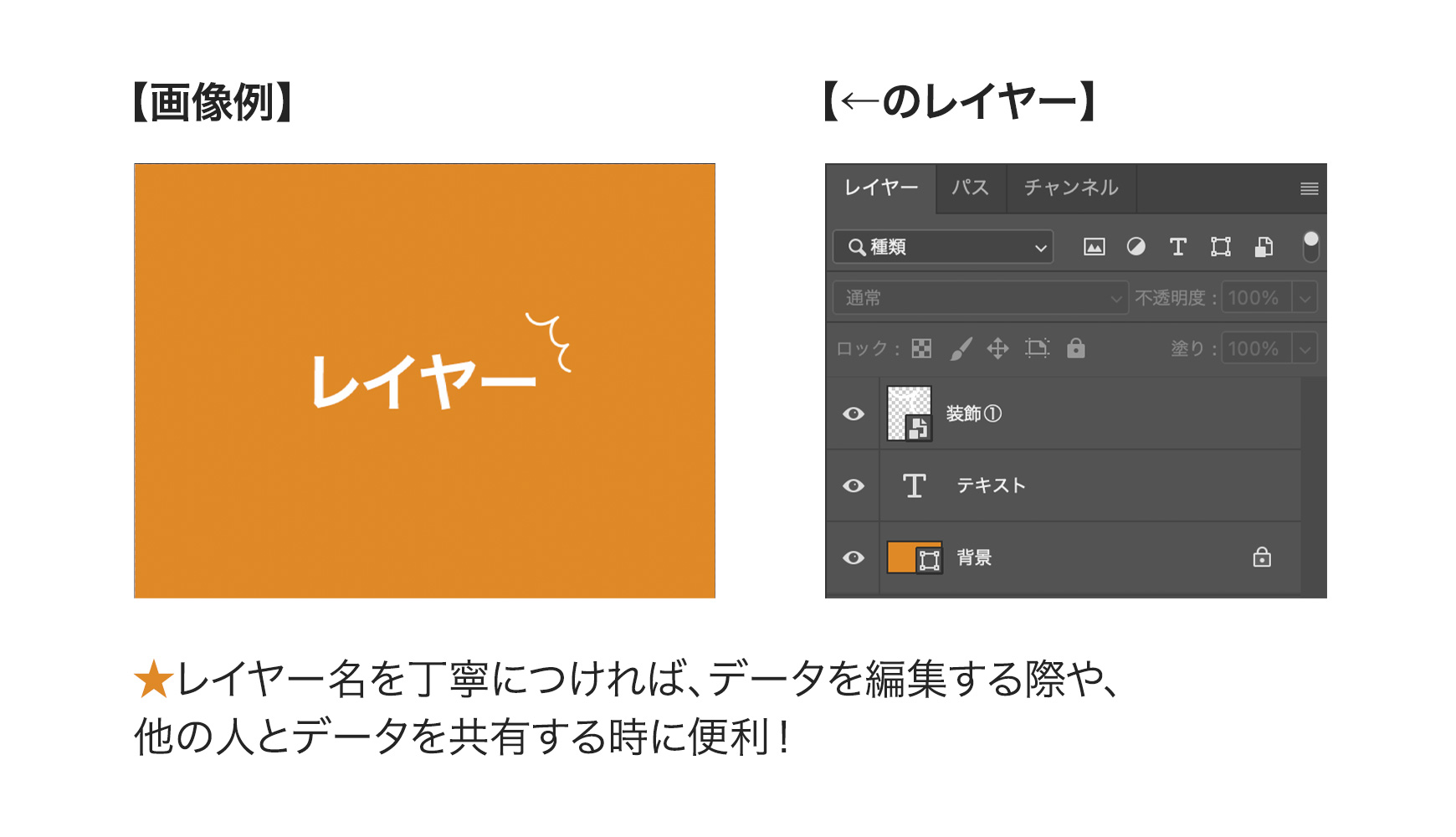Filter by smart objects icon
The height and width of the screenshot is (837, 1456).
tap(1264, 247)
